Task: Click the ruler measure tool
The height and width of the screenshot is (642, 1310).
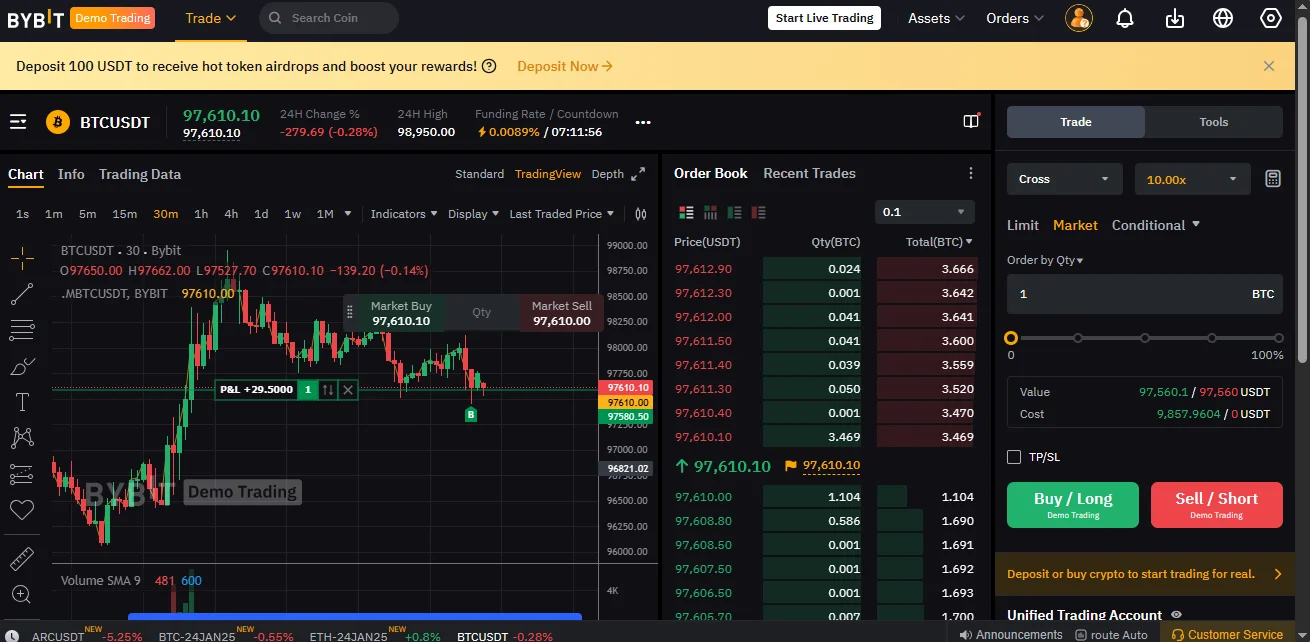Action: point(22,558)
